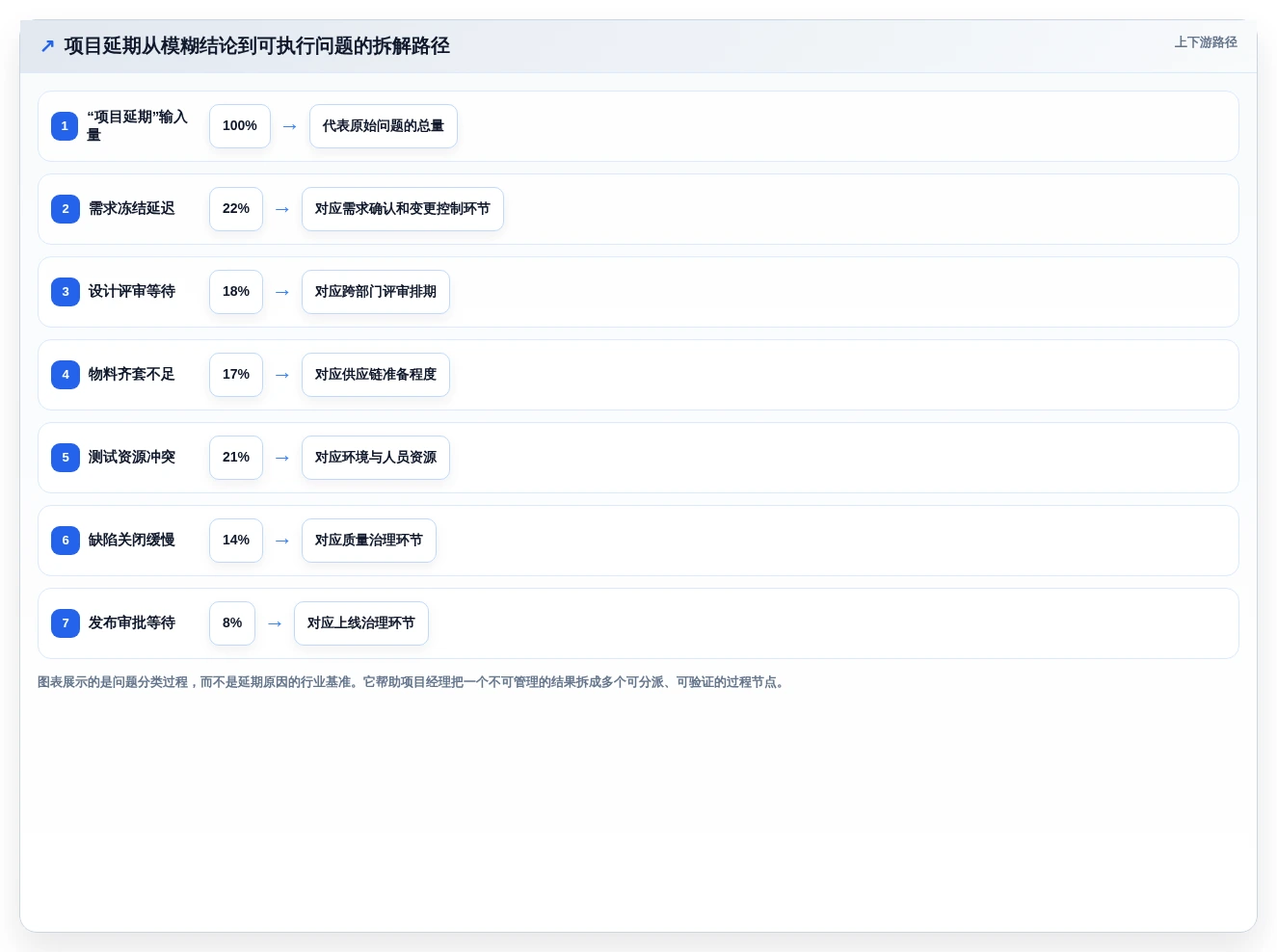Open the 对应需求确认和变更控制环节 box
The height and width of the screenshot is (952, 1277).
403,209
